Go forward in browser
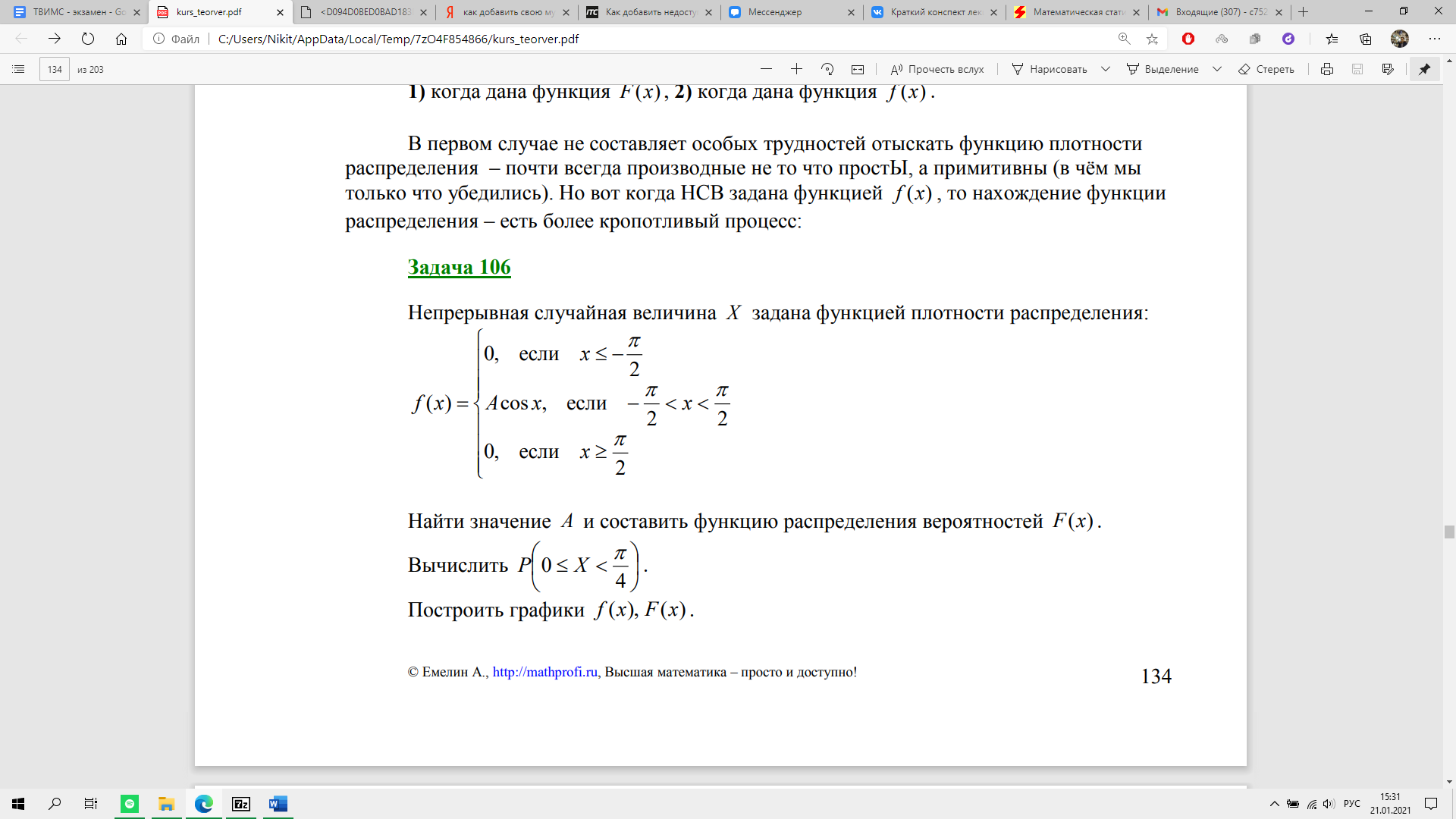Image resolution: width=1456 pixels, height=819 pixels. (x=55, y=39)
